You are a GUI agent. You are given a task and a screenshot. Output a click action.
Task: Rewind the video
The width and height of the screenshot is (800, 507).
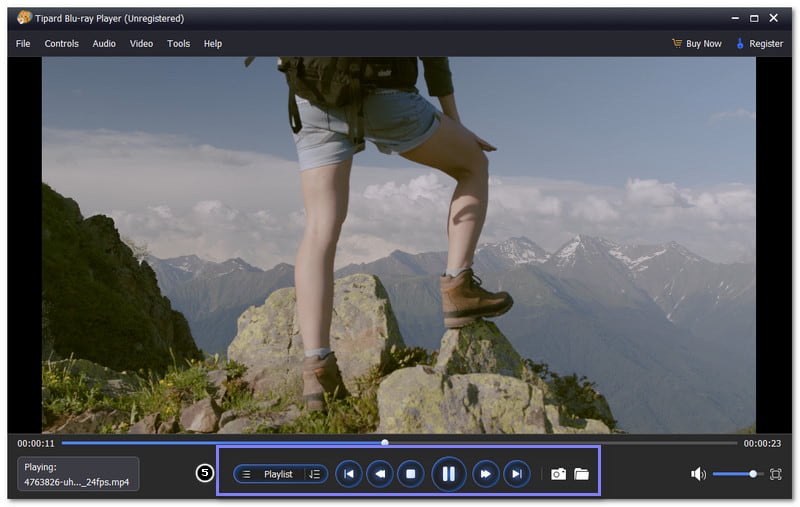coord(380,474)
